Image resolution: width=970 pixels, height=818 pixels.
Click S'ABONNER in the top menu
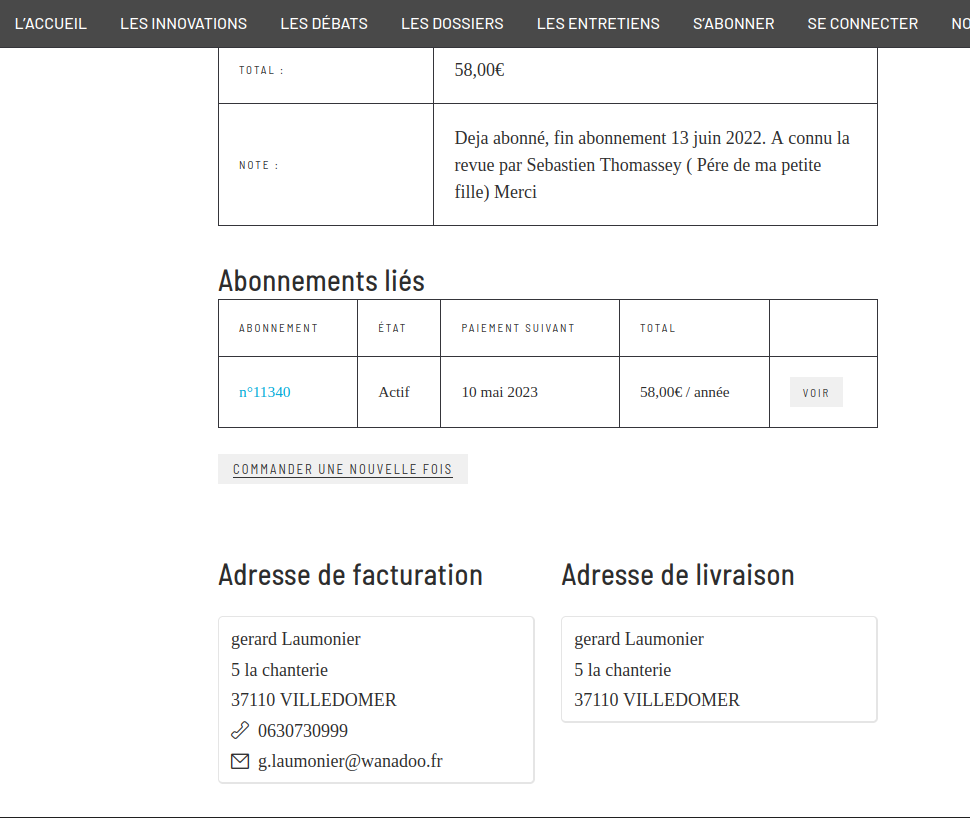click(x=733, y=24)
